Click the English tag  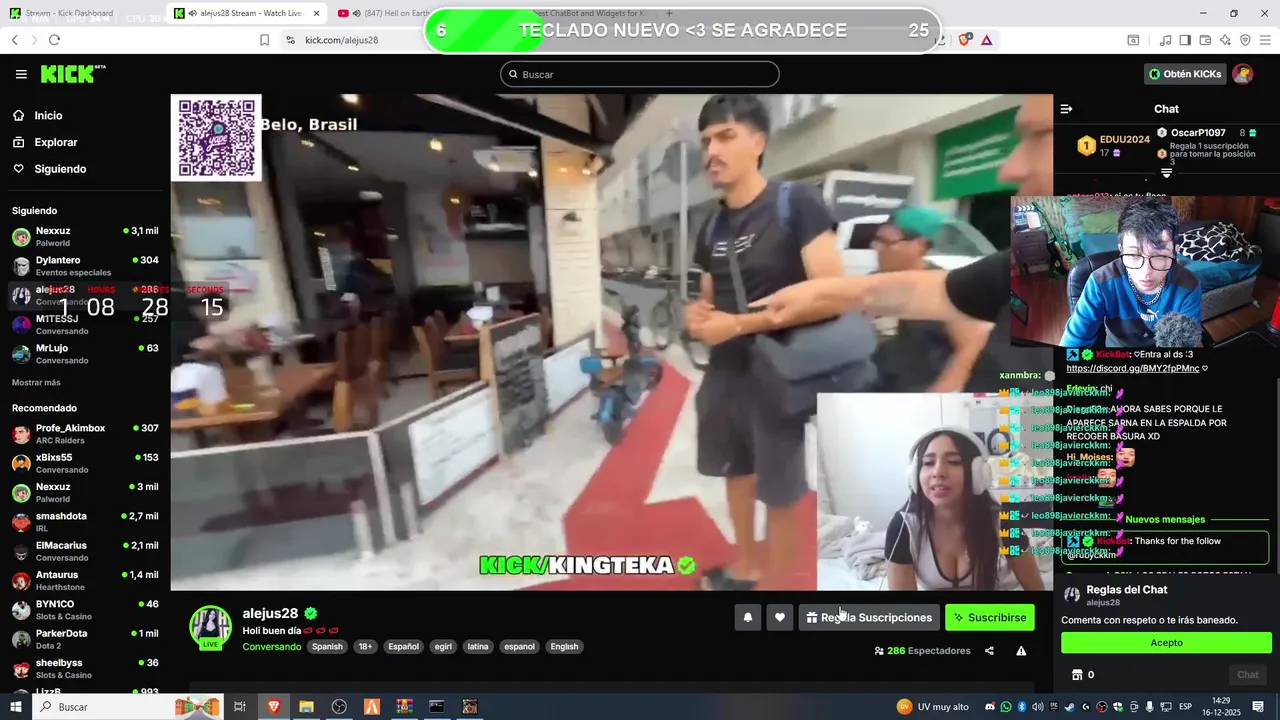click(564, 647)
